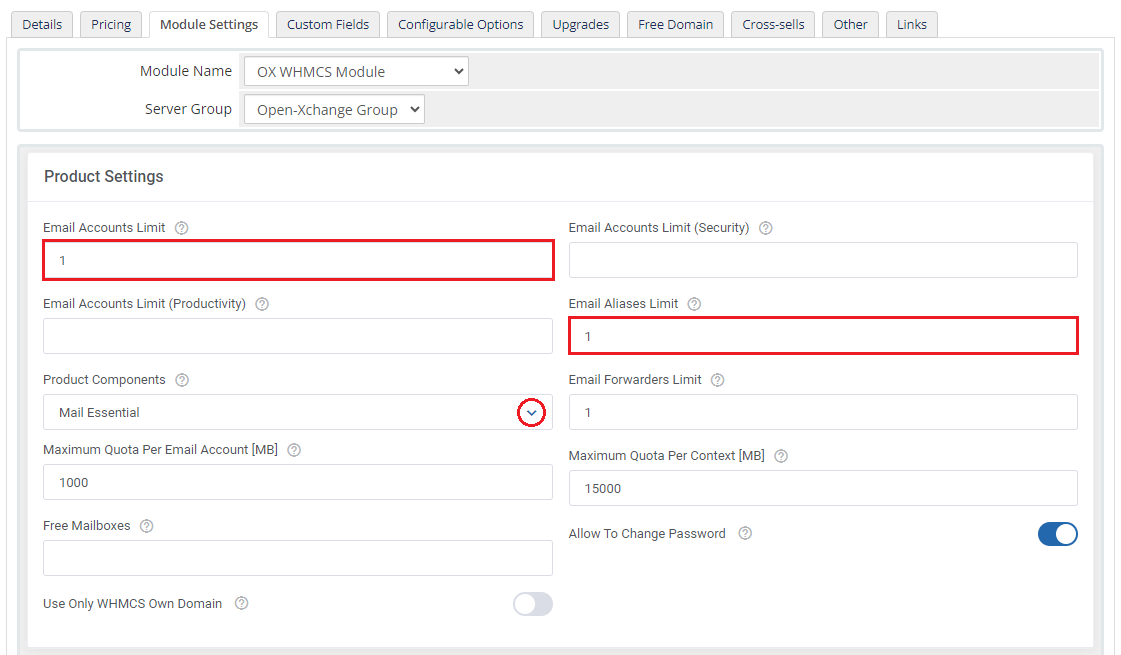Click the Email Accounts Limit input field

[298, 260]
